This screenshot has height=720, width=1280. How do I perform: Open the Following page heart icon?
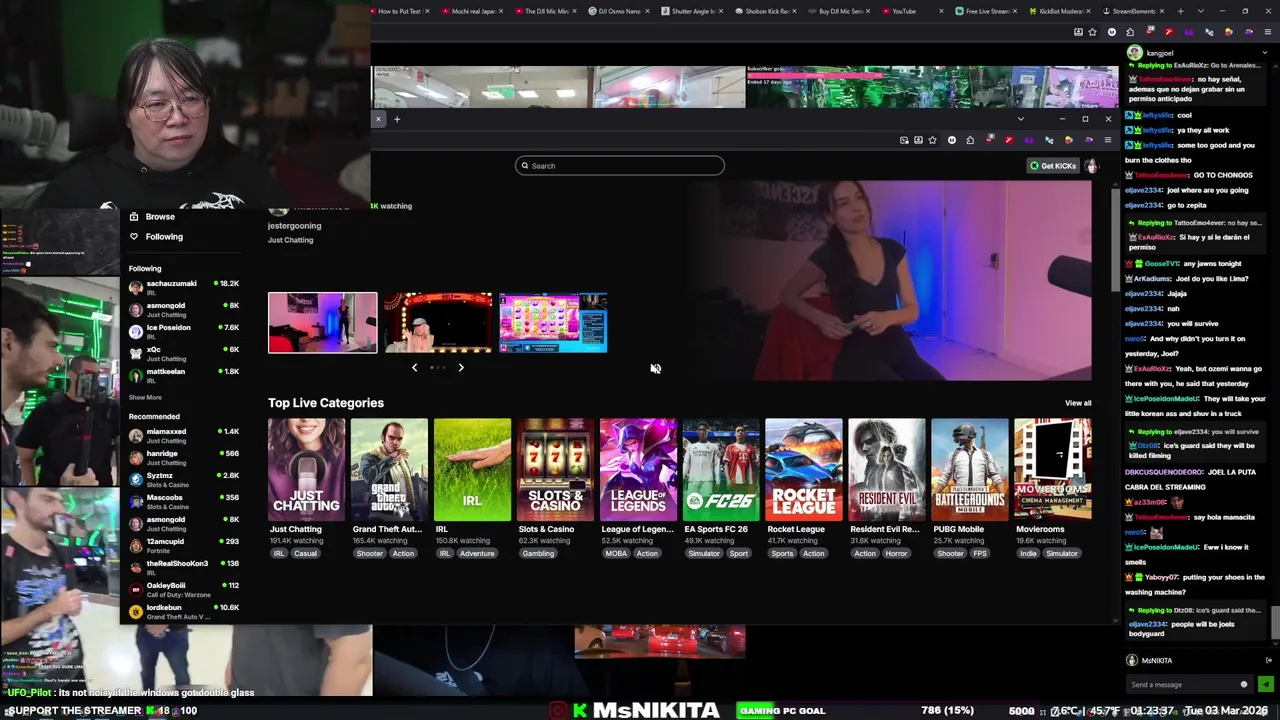[x=134, y=236]
